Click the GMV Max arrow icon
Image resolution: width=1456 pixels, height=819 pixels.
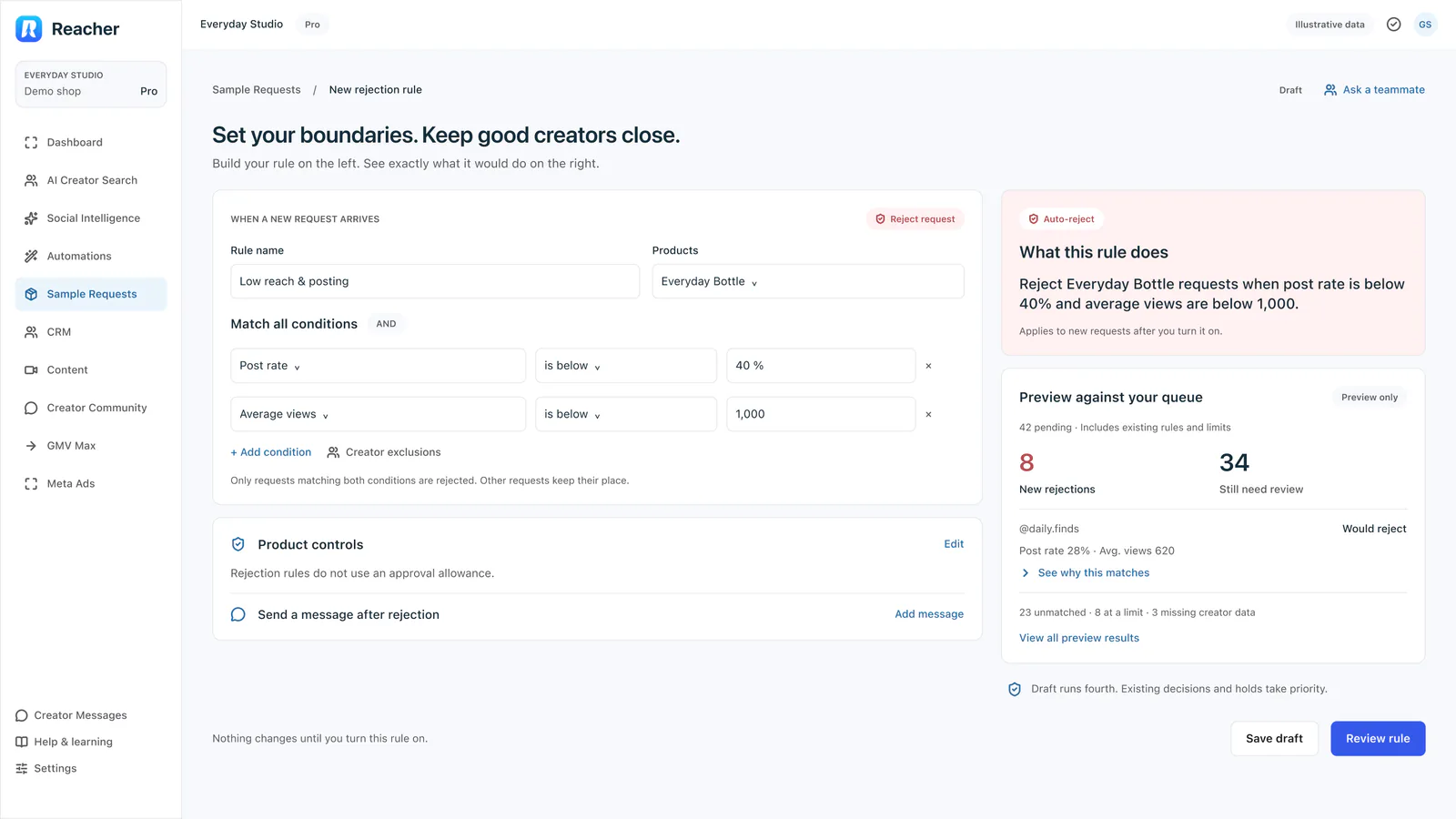point(31,446)
